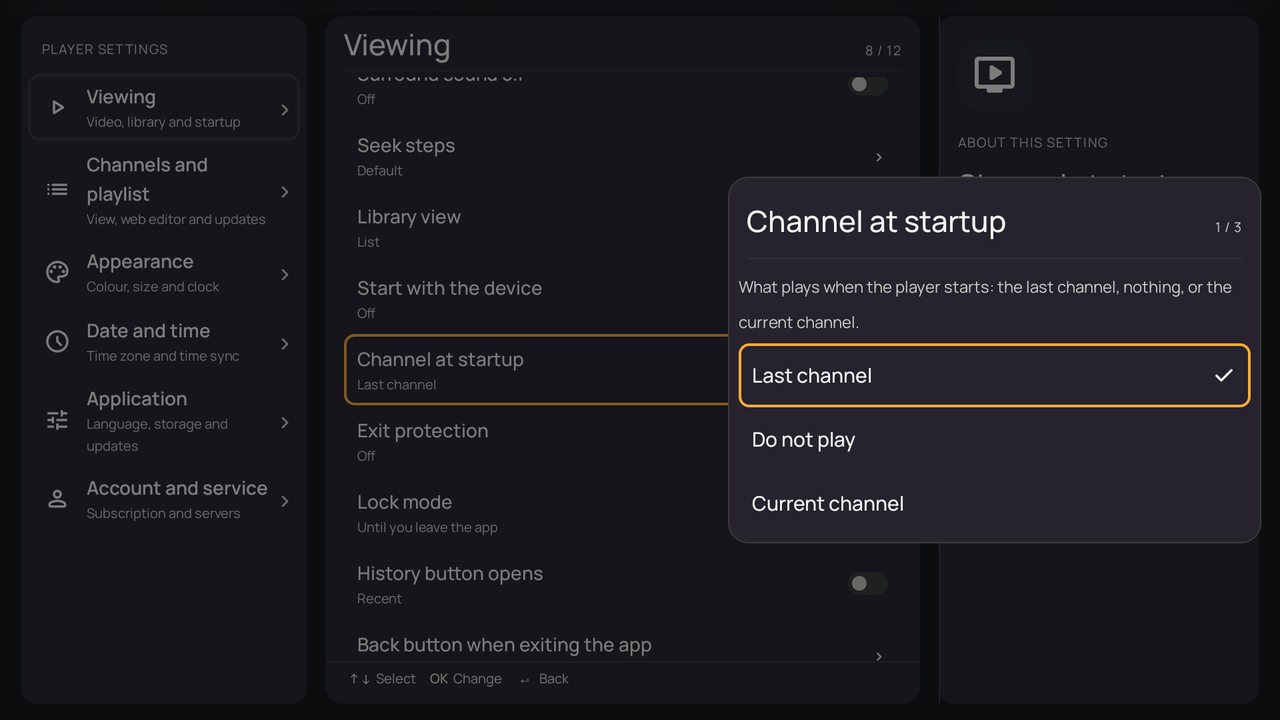Open the Seek steps setting
The height and width of the screenshot is (720, 1280).
[x=622, y=157]
